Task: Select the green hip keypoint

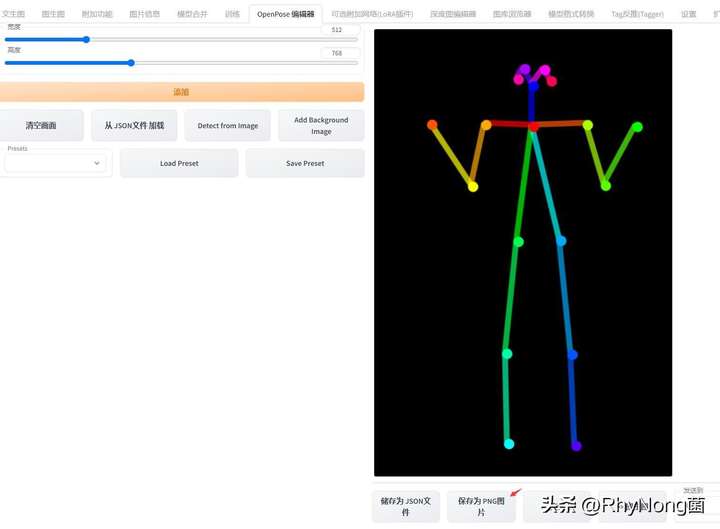Action: coord(518,242)
